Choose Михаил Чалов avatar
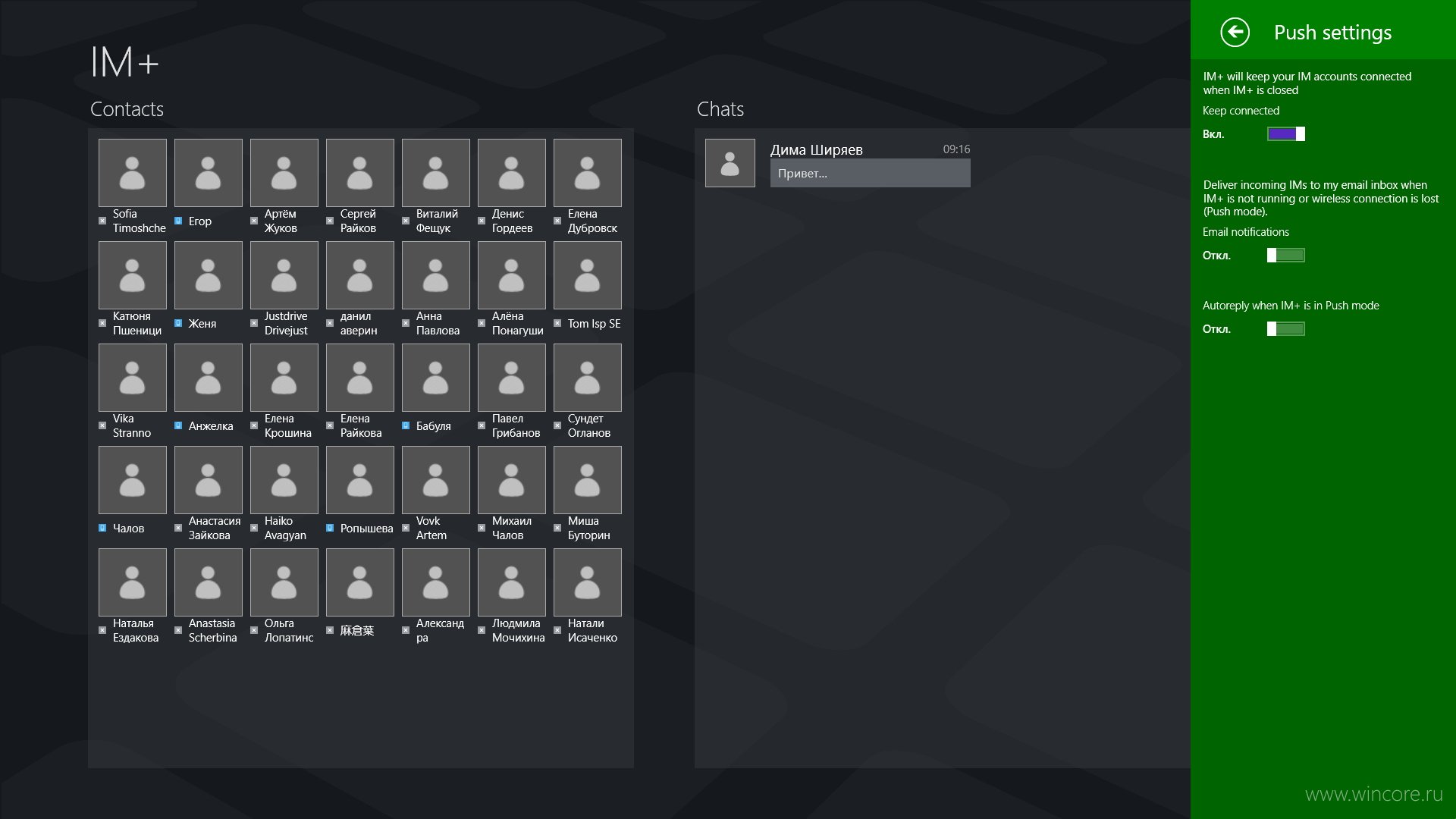This screenshot has width=1456, height=819. click(x=512, y=480)
